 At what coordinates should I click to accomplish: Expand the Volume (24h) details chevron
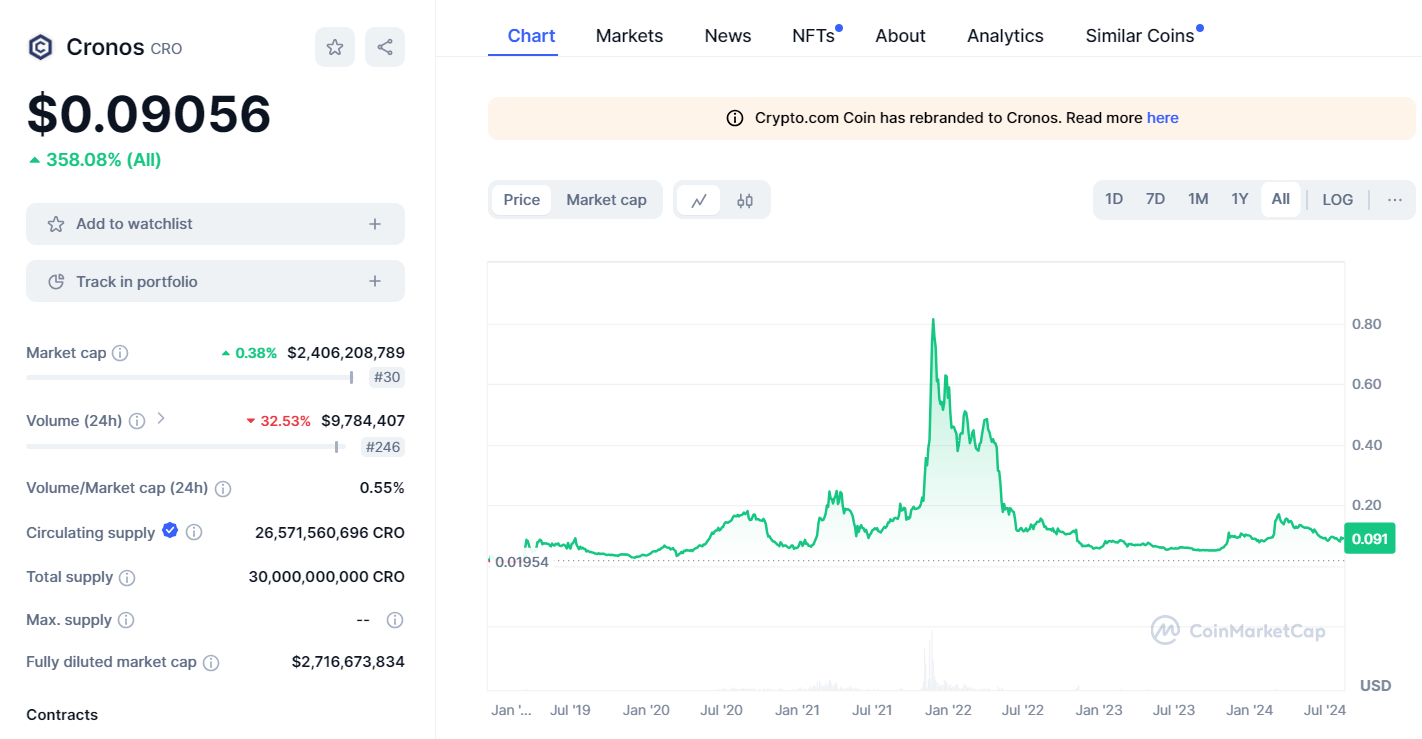161,419
